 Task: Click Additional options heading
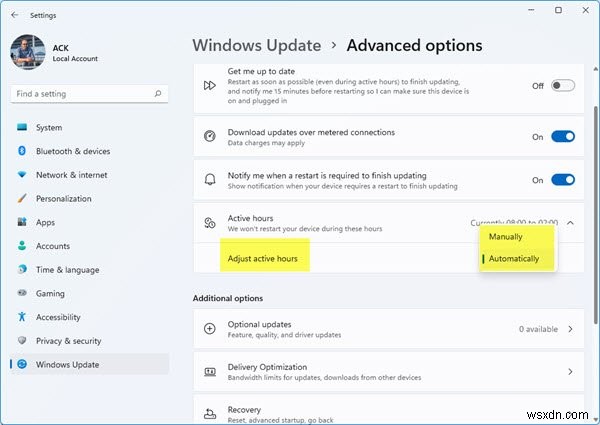(228, 298)
